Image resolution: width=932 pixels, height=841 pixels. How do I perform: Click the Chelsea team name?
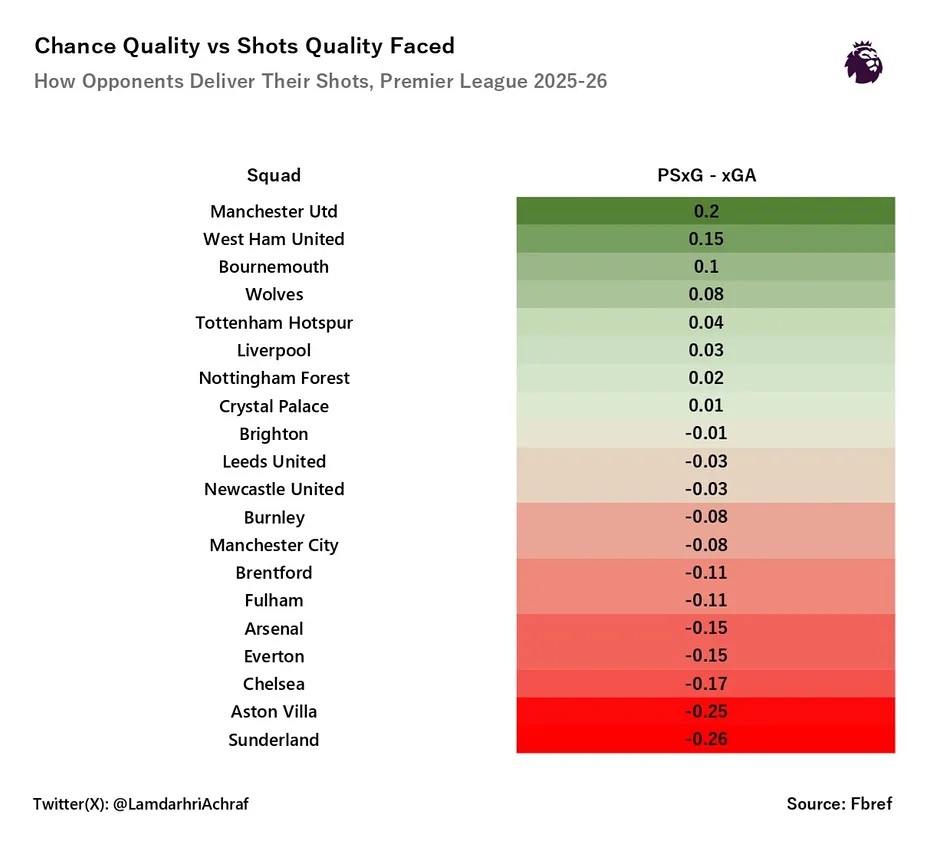274,684
